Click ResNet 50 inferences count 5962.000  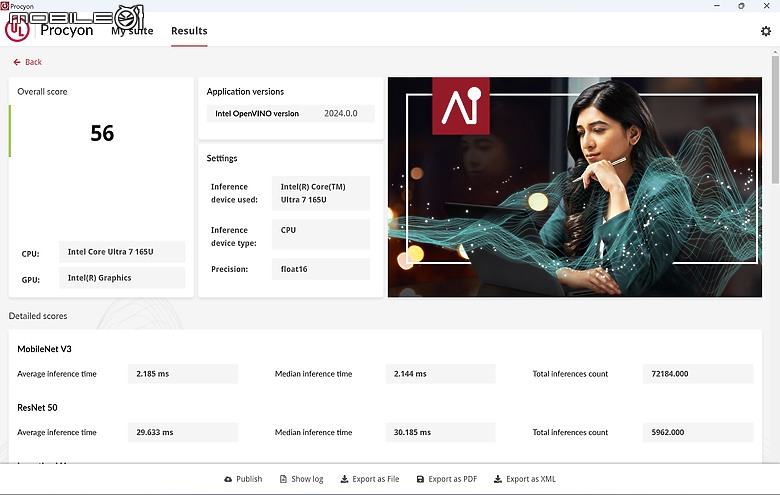pyautogui.click(x=698, y=432)
